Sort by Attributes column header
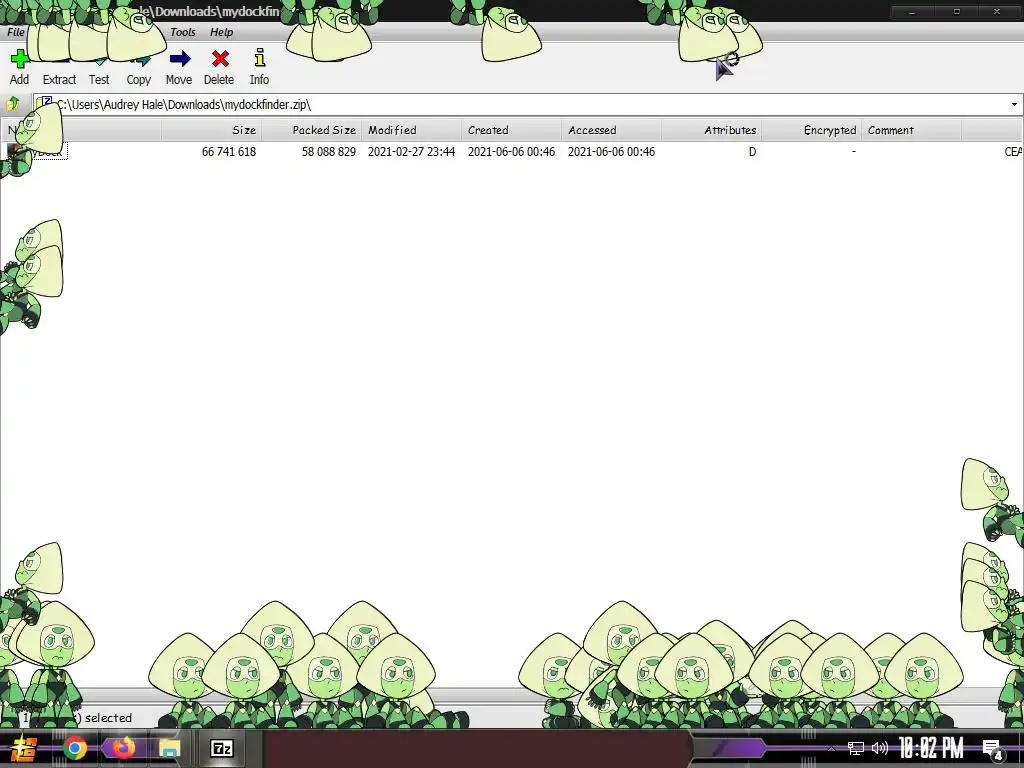This screenshot has width=1024, height=768. (x=711, y=130)
